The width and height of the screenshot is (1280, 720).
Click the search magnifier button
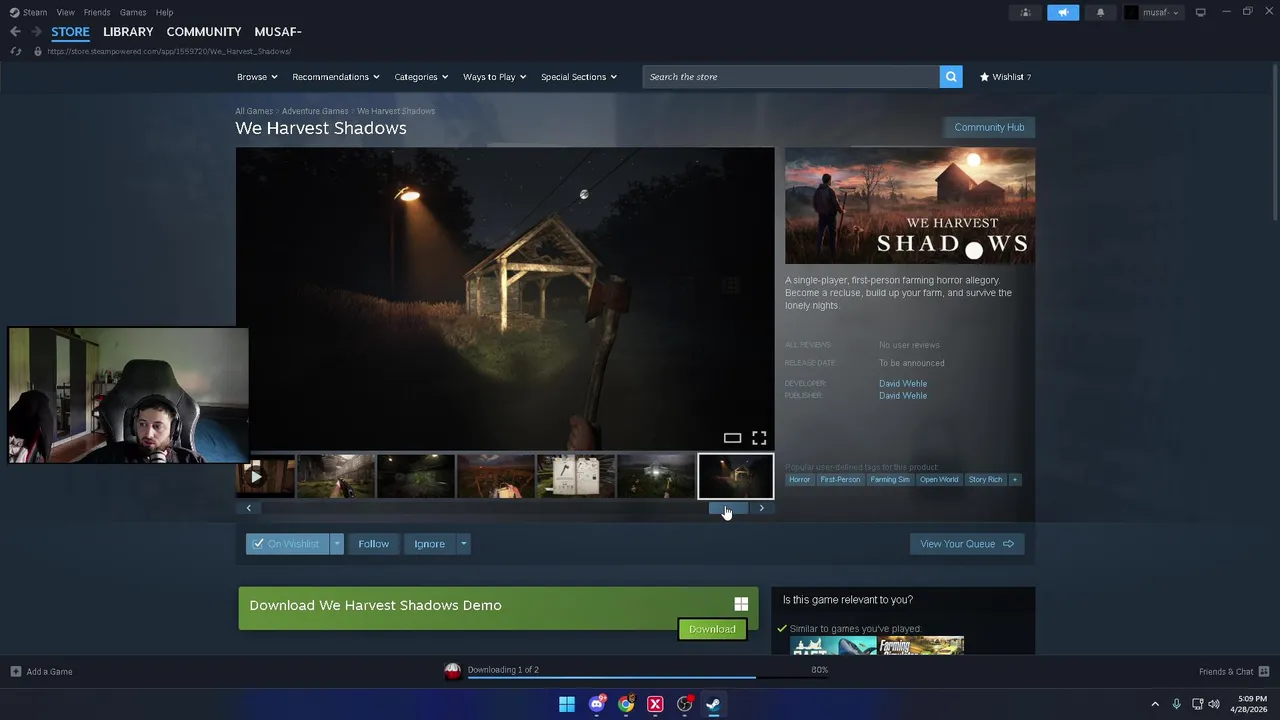pyautogui.click(x=951, y=77)
